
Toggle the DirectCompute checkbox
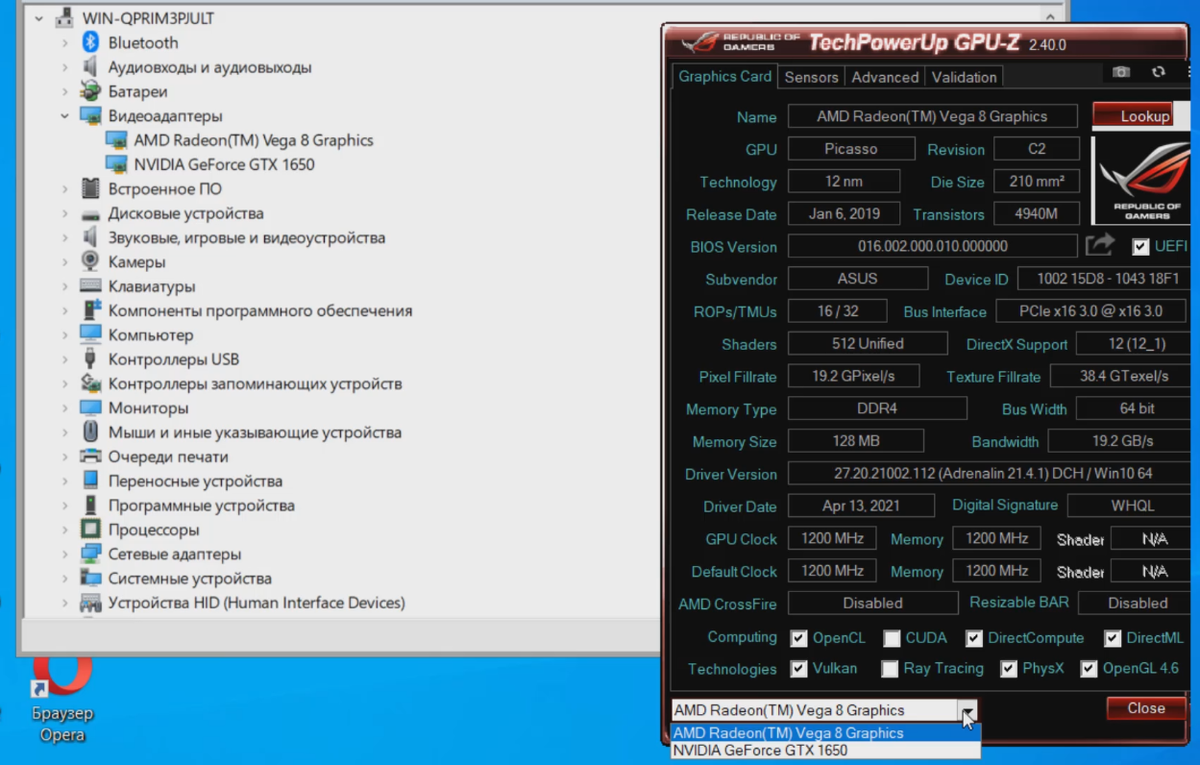[x=974, y=638]
